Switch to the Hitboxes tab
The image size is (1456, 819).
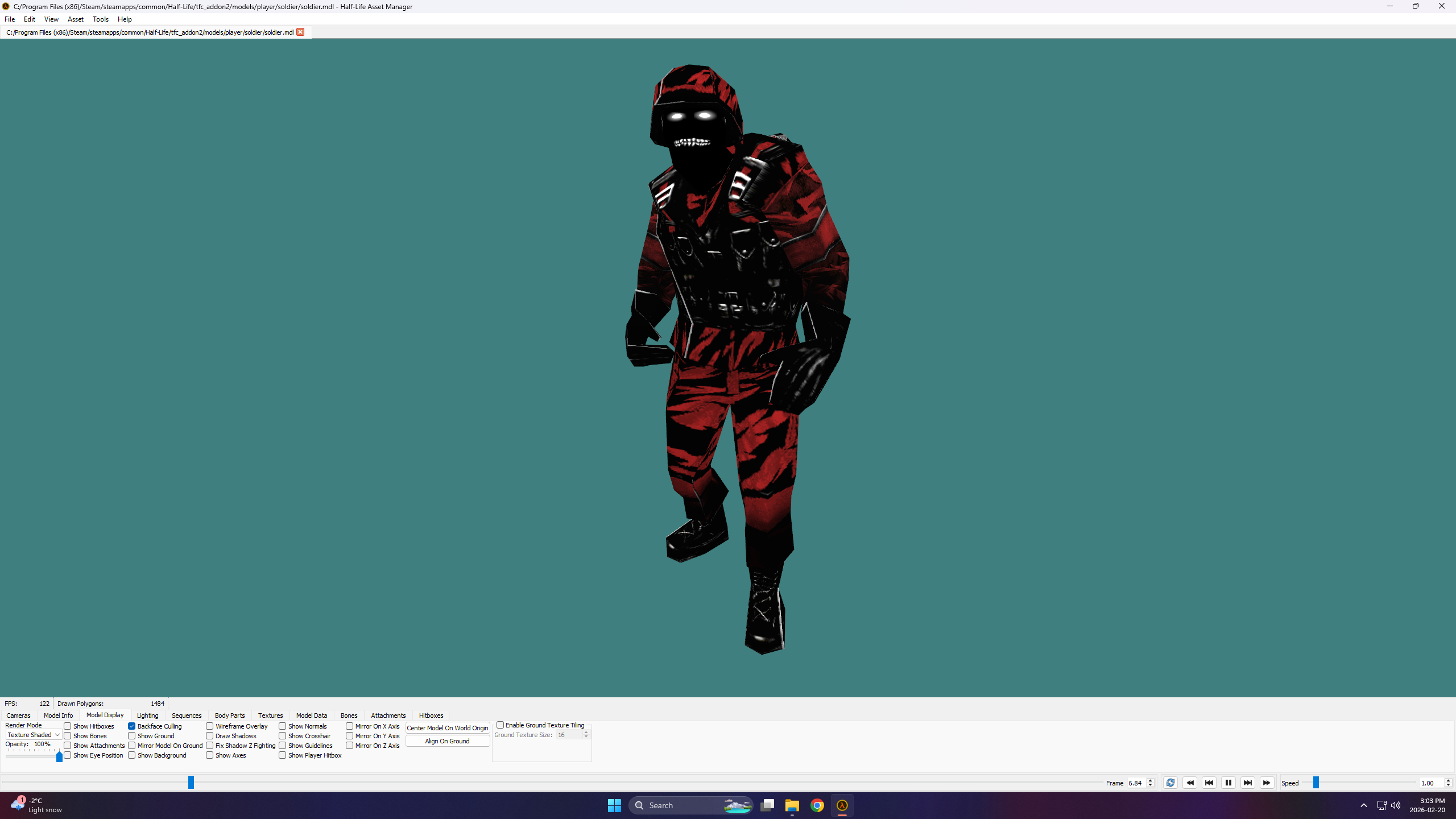coord(431,715)
